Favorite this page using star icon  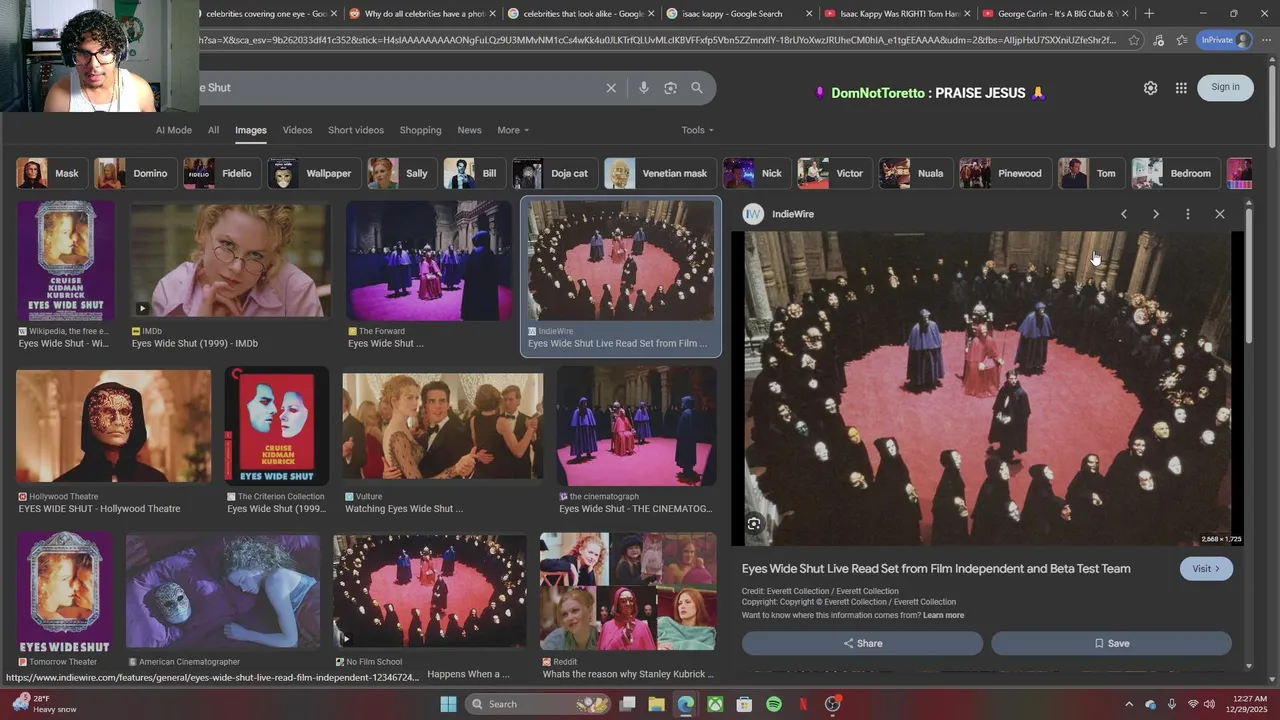tap(1134, 40)
